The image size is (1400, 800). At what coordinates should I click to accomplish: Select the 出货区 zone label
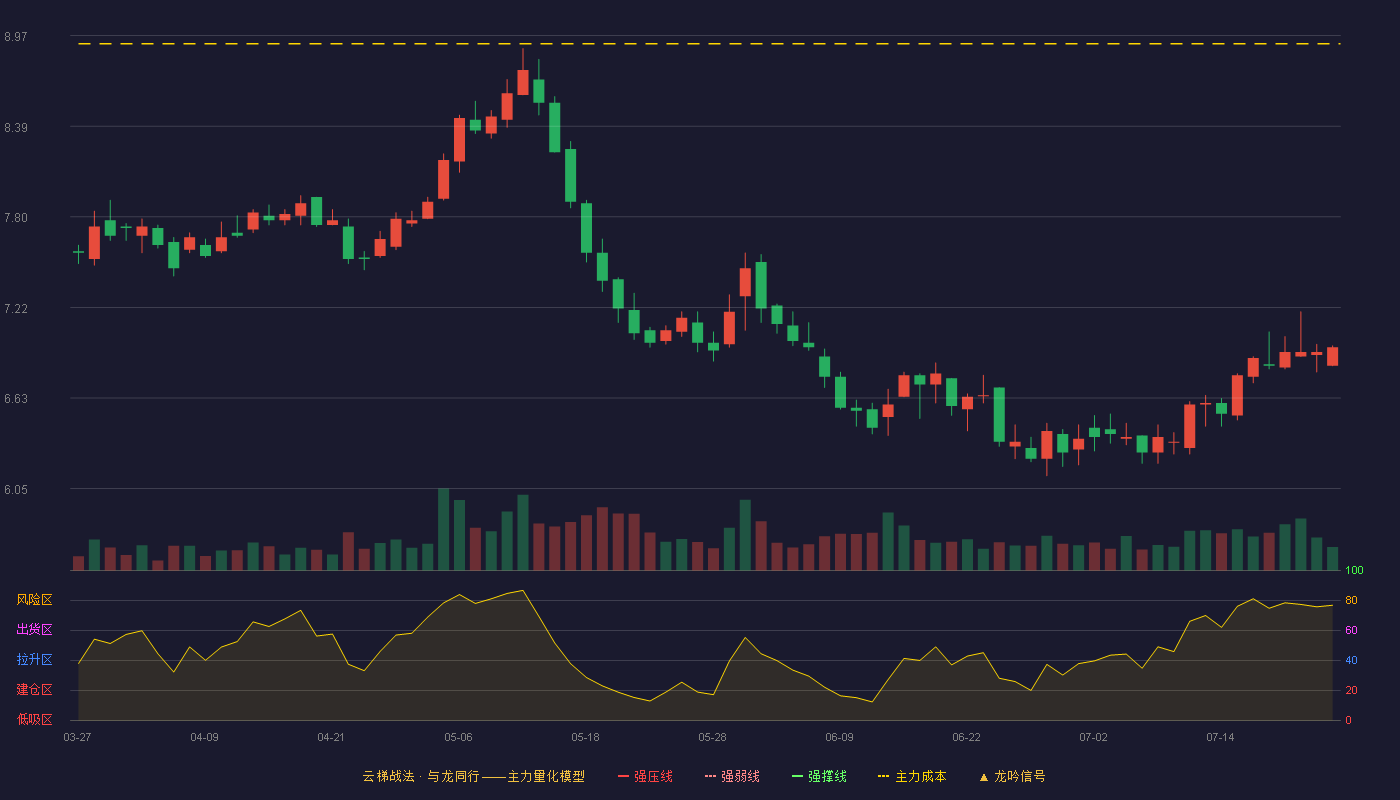[x=34, y=630]
